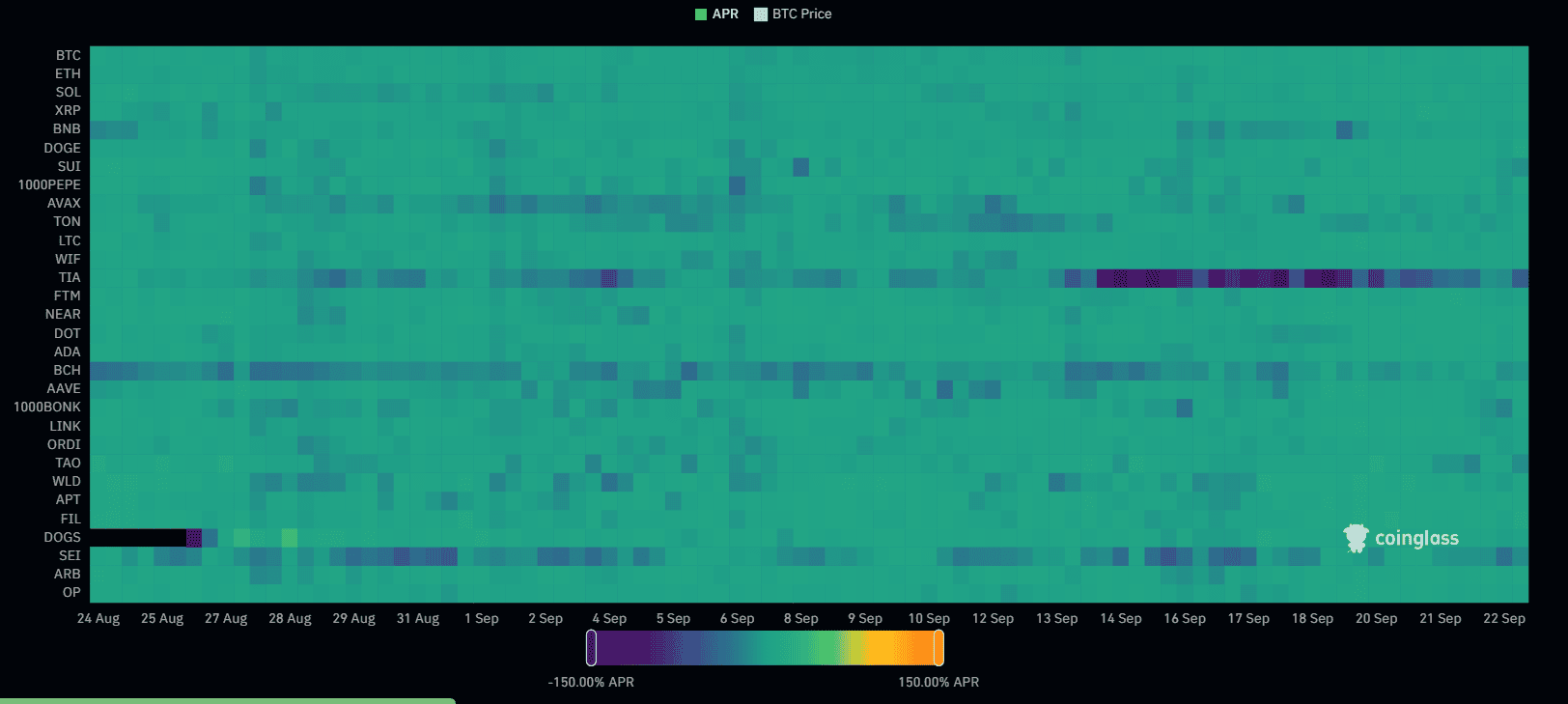Click the 13 Sep date label

coord(1057,618)
